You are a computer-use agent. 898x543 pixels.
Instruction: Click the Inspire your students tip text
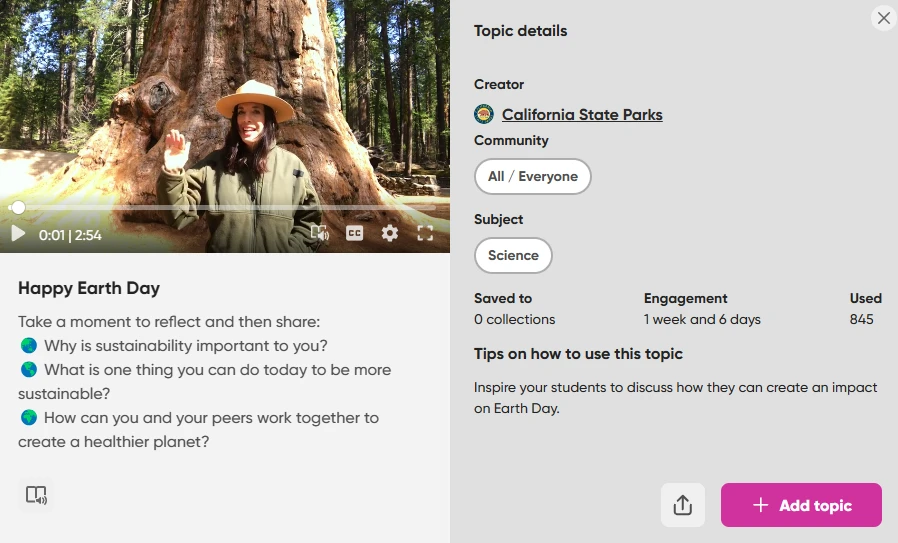click(x=675, y=398)
